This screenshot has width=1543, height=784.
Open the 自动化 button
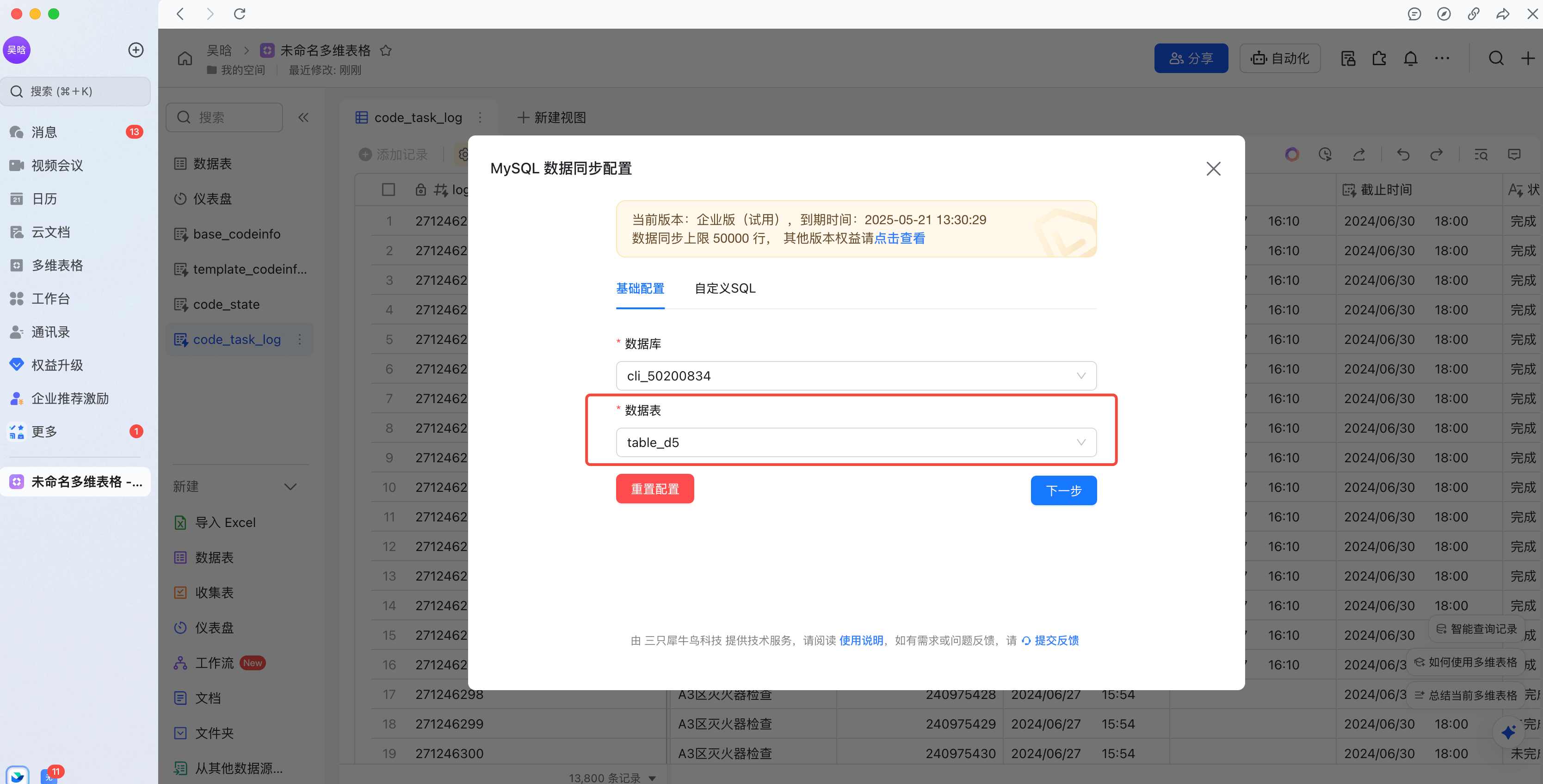pos(1279,58)
